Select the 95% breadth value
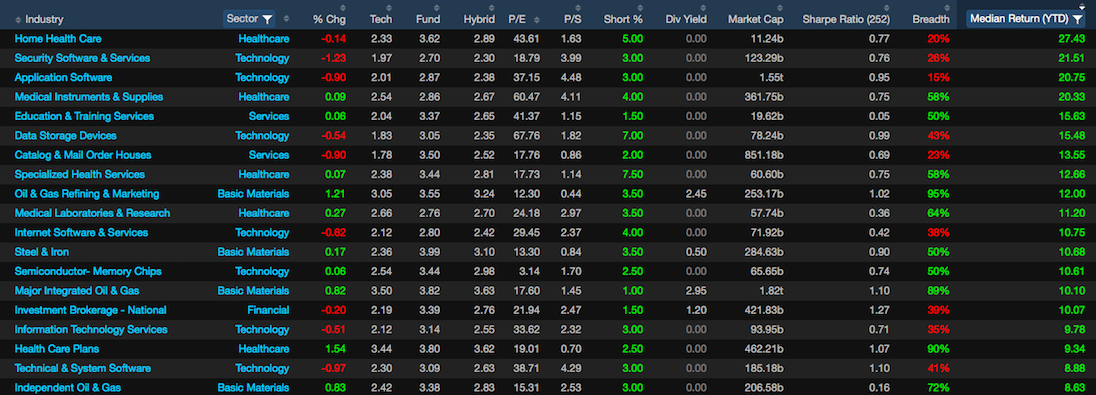This screenshot has height=395, width=1096. 939,194
